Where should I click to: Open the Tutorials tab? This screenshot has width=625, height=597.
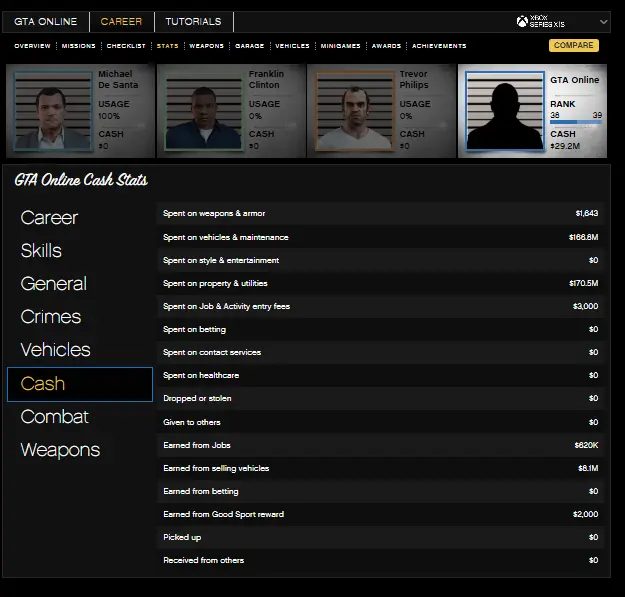(x=193, y=22)
